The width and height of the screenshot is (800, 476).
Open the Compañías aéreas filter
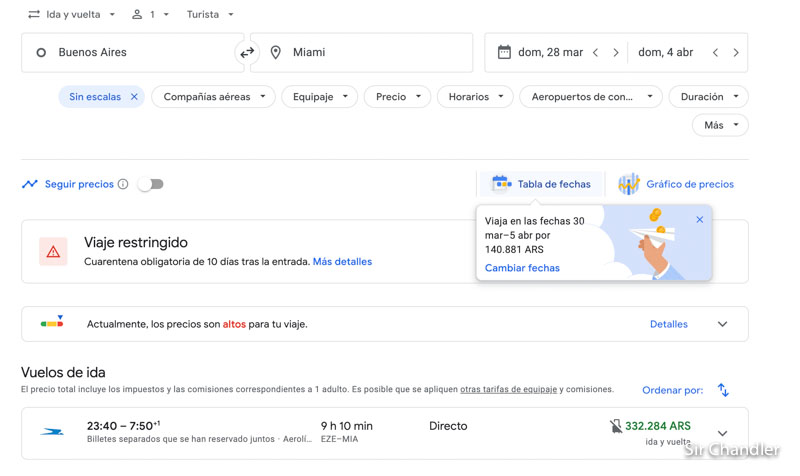(214, 97)
